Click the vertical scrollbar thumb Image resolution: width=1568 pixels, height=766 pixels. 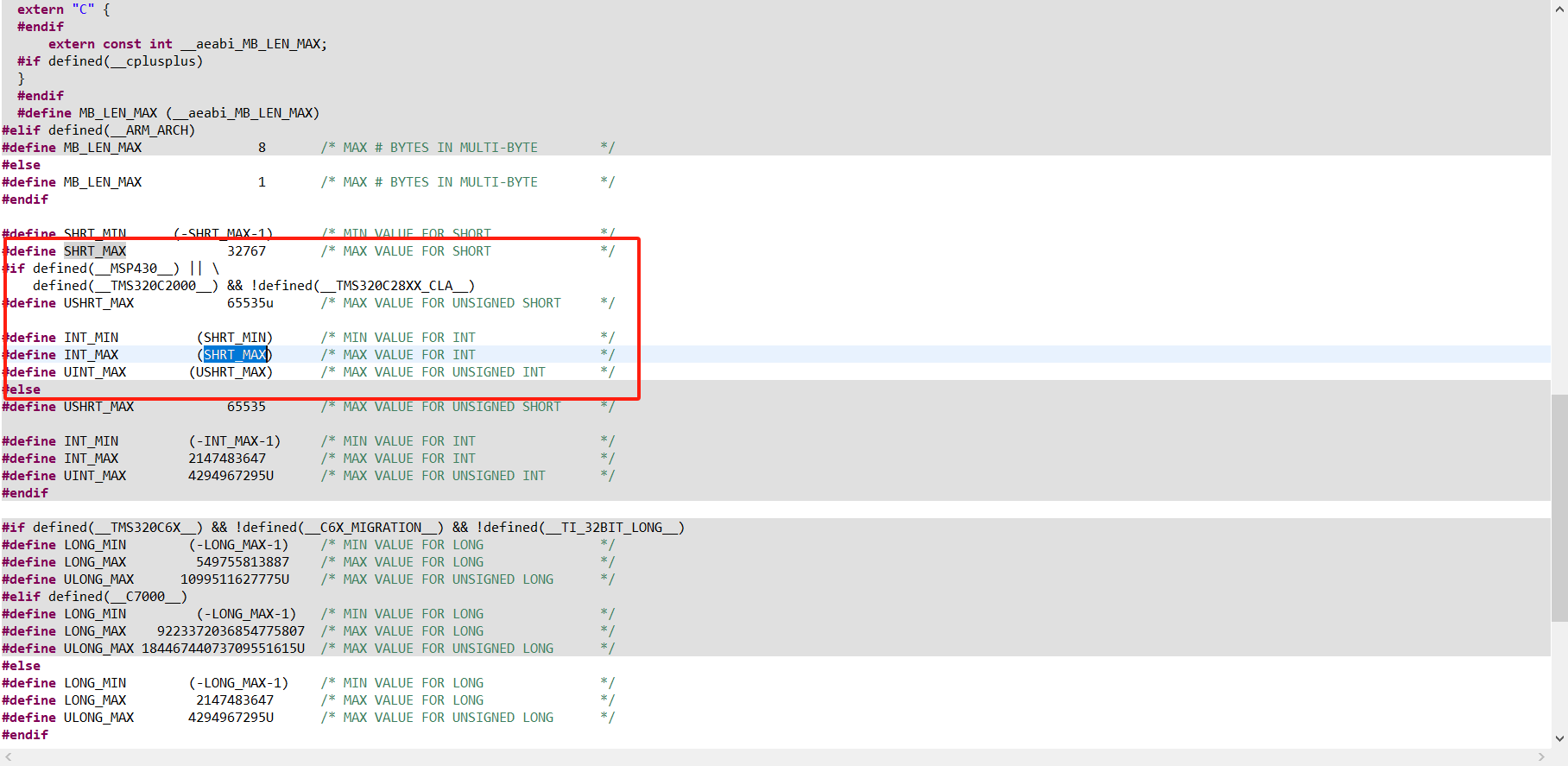point(1559,508)
